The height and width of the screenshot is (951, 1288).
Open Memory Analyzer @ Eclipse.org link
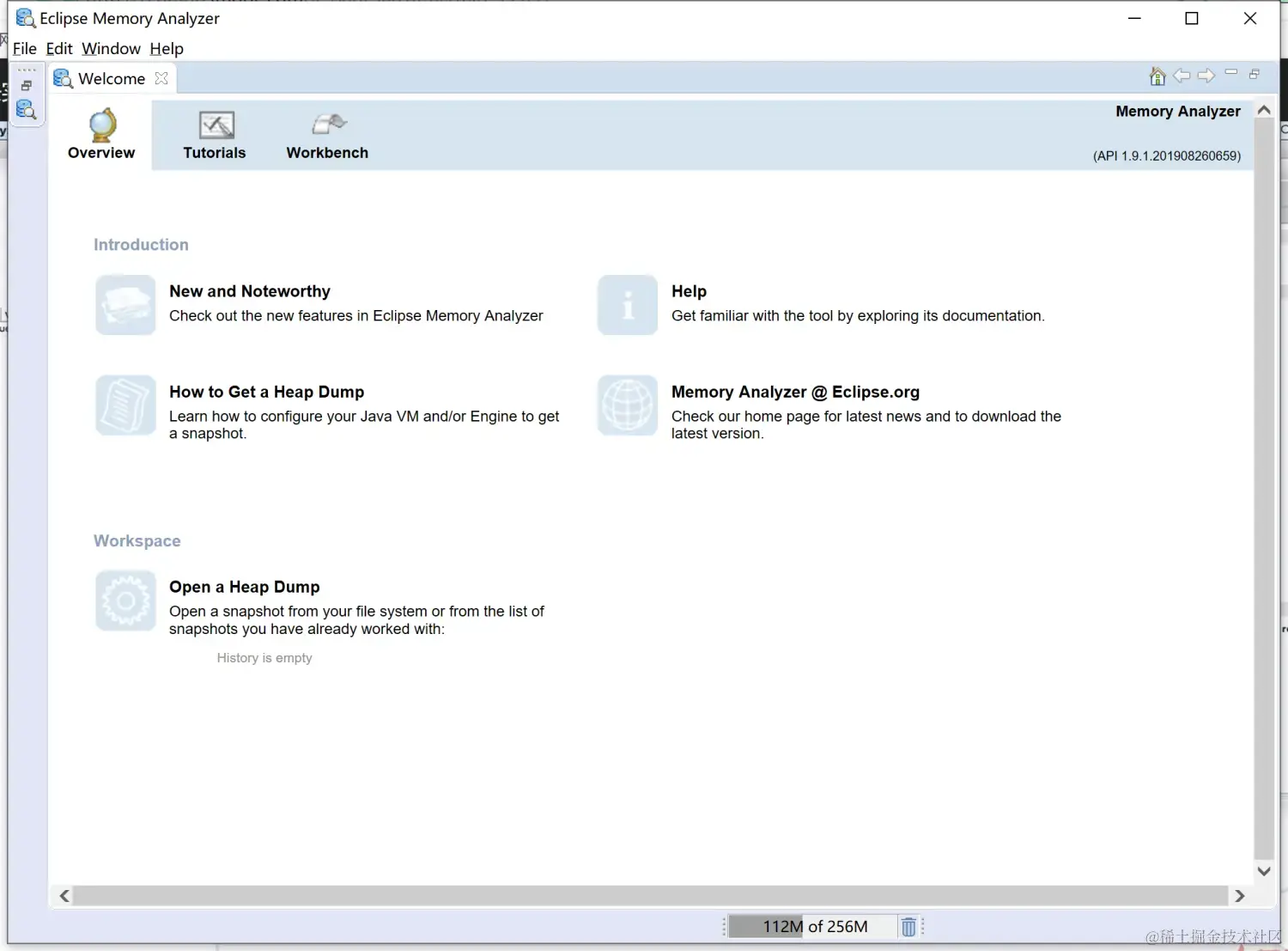[795, 392]
